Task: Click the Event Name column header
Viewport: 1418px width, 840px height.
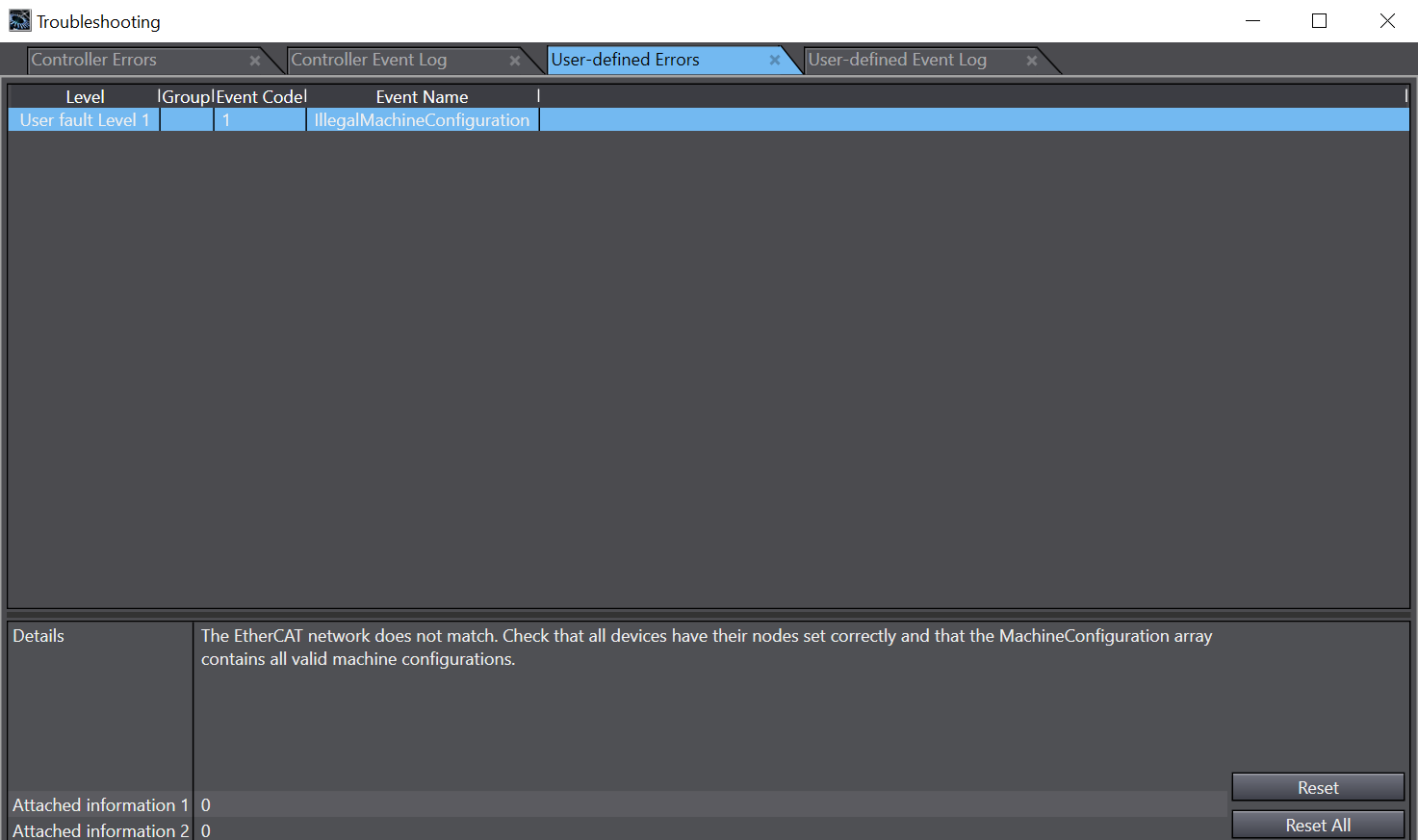Action: coord(422,97)
